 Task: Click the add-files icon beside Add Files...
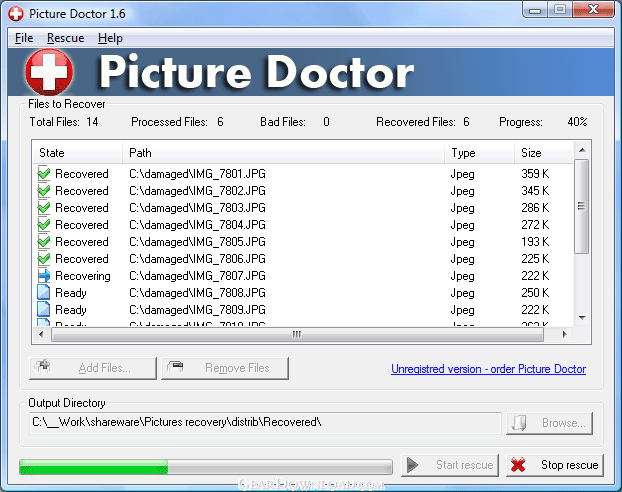(x=42, y=367)
